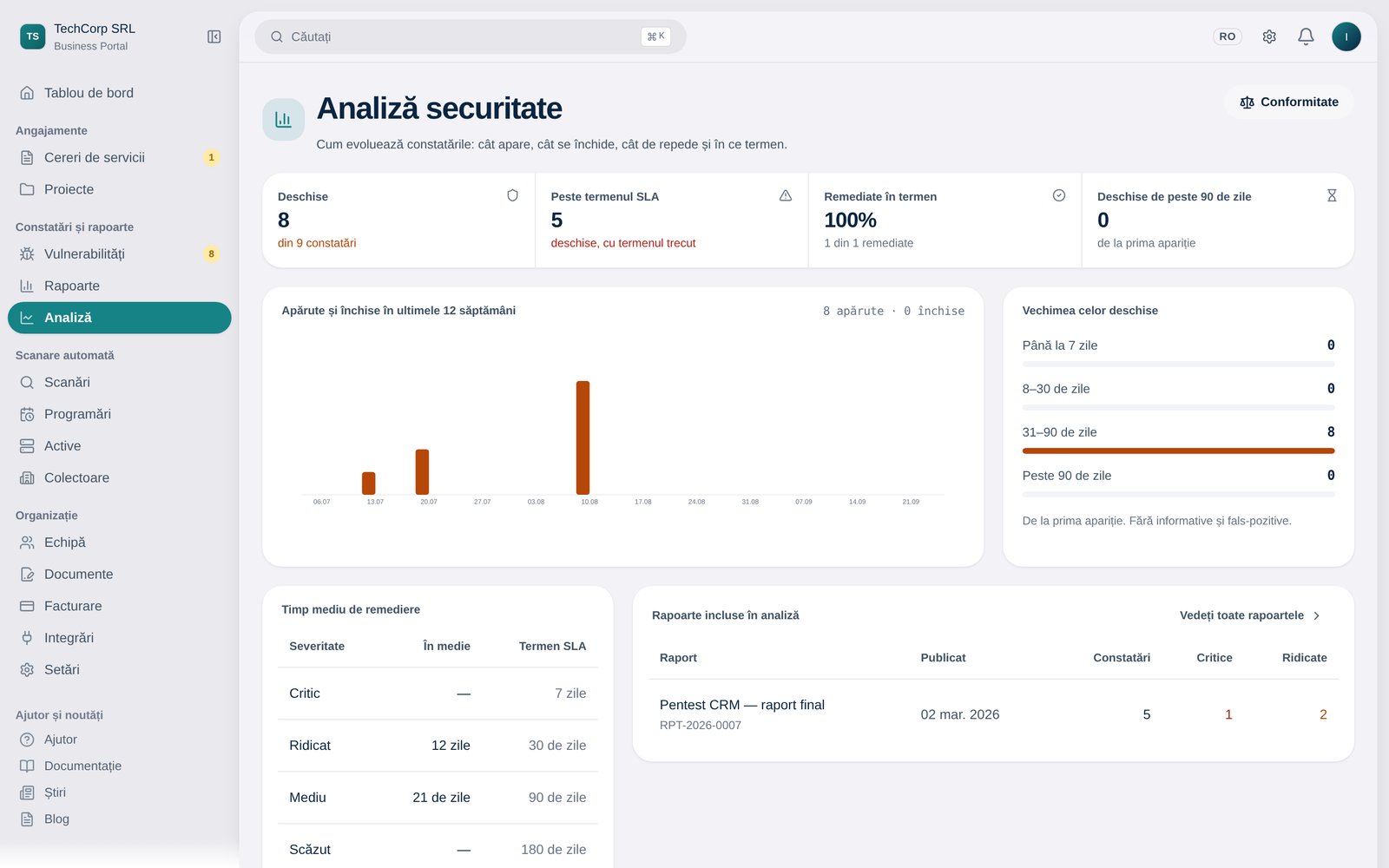Click the Ajutor help icon

27,740
